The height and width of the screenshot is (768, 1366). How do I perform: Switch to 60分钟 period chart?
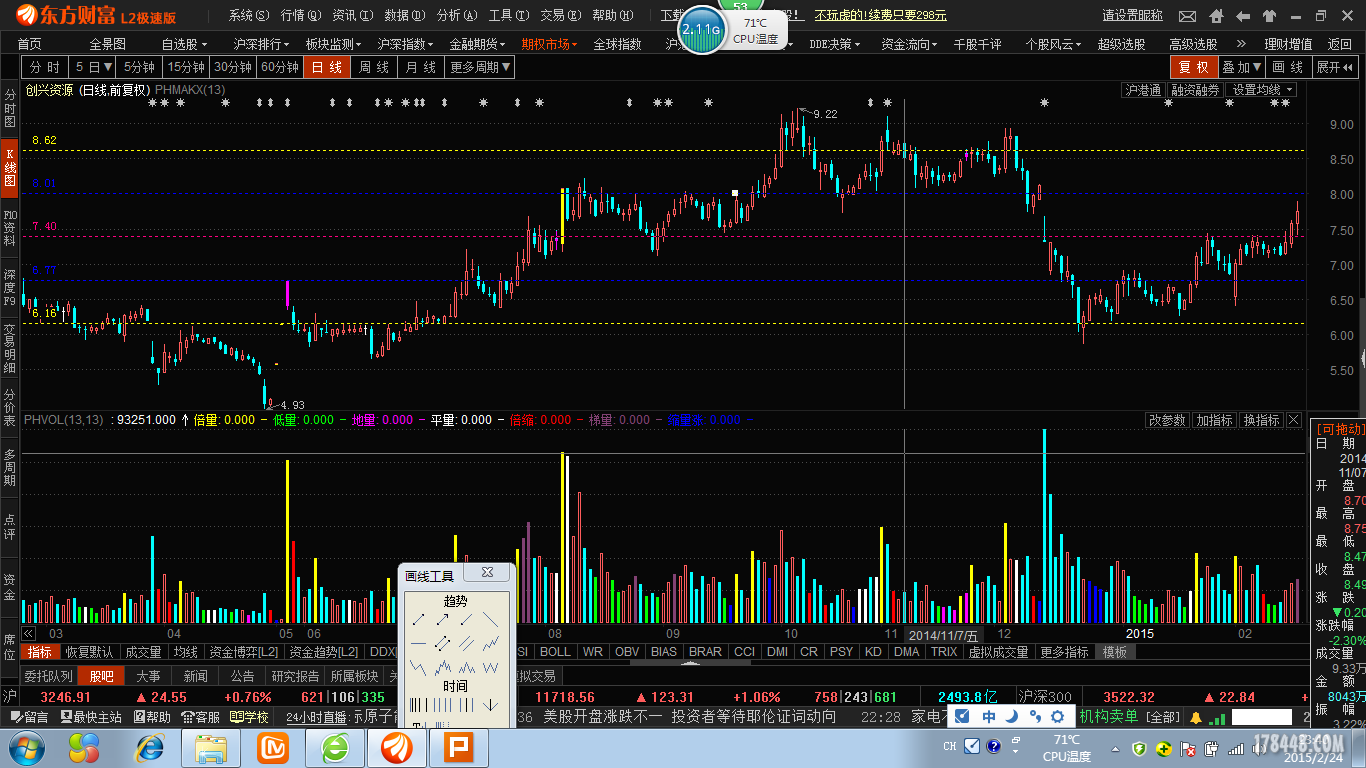pos(280,67)
